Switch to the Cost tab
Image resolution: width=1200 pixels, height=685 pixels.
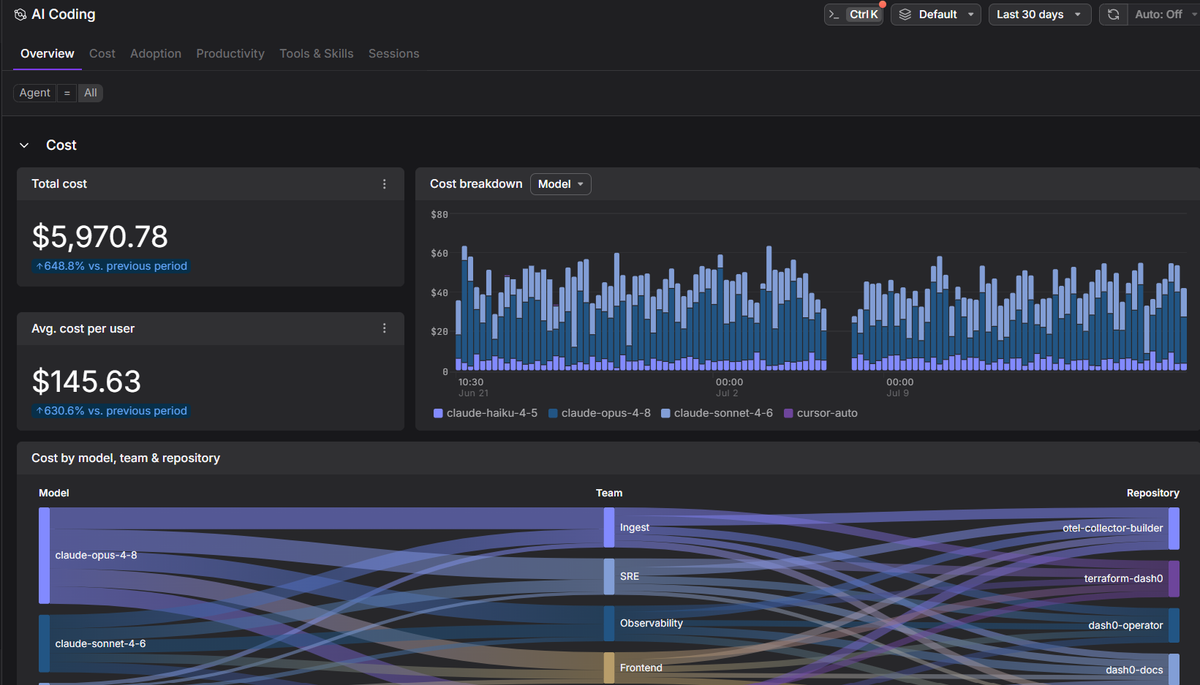click(x=102, y=54)
